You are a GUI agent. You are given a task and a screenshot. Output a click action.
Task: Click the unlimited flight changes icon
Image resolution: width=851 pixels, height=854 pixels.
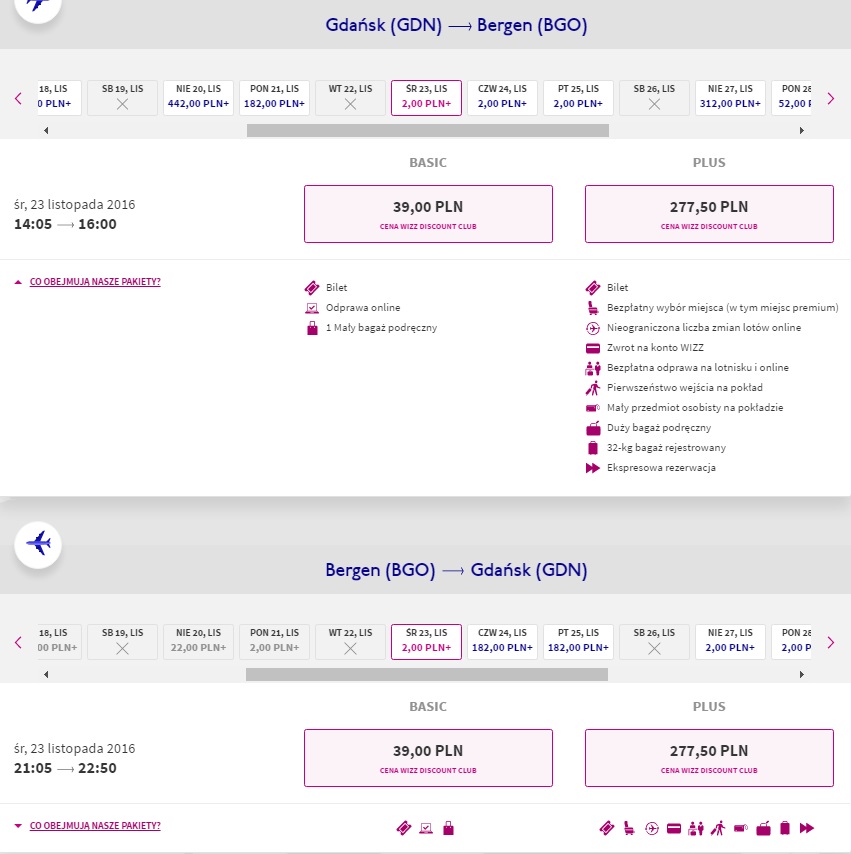click(x=593, y=328)
